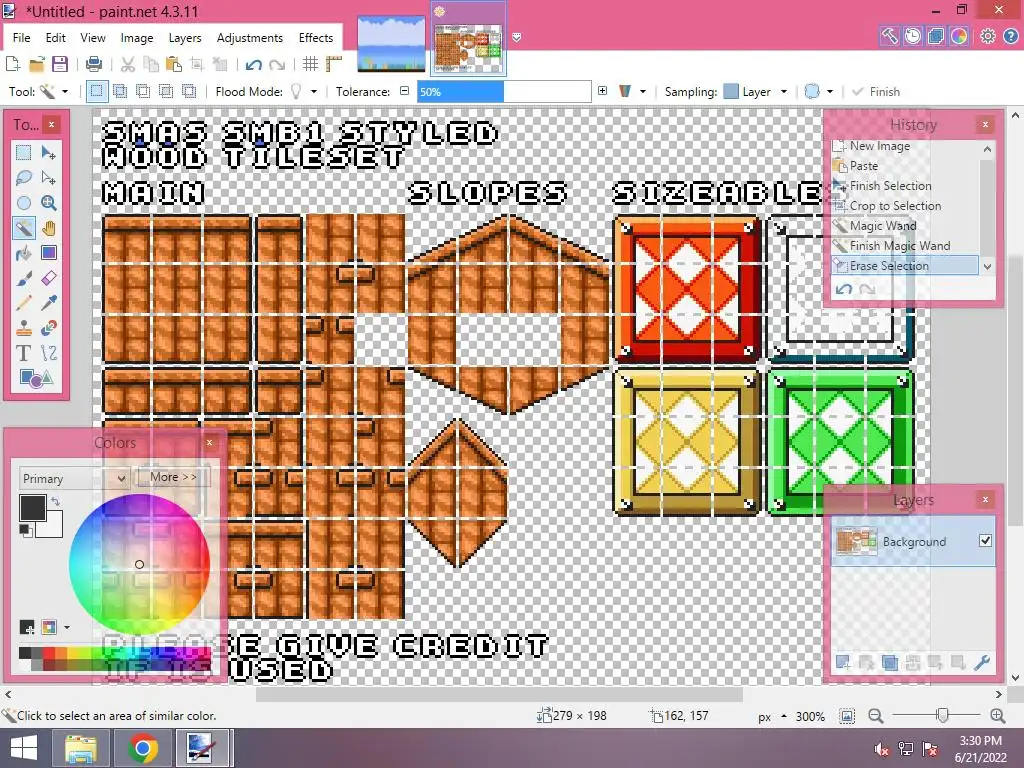This screenshot has height=768, width=1024.
Task: Open the File menu
Action: pos(22,38)
